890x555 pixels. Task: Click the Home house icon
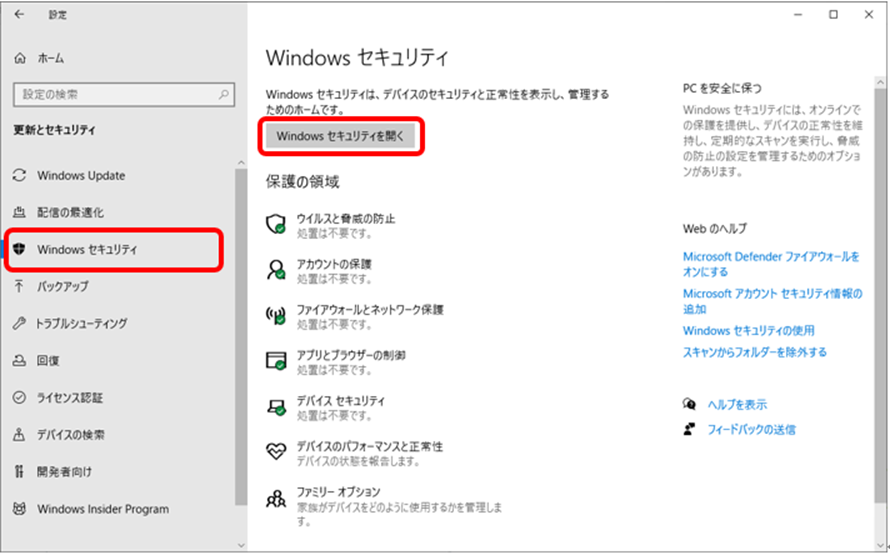click(x=20, y=58)
